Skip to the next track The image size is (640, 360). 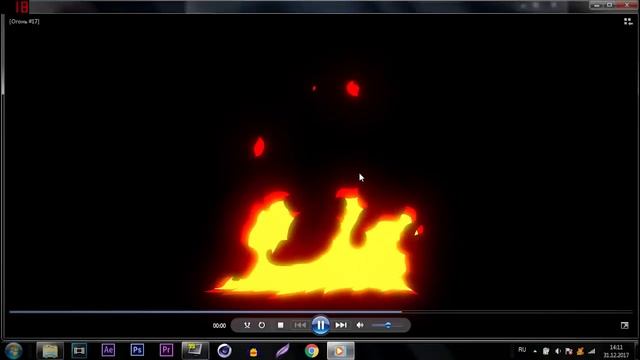[x=341, y=325]
